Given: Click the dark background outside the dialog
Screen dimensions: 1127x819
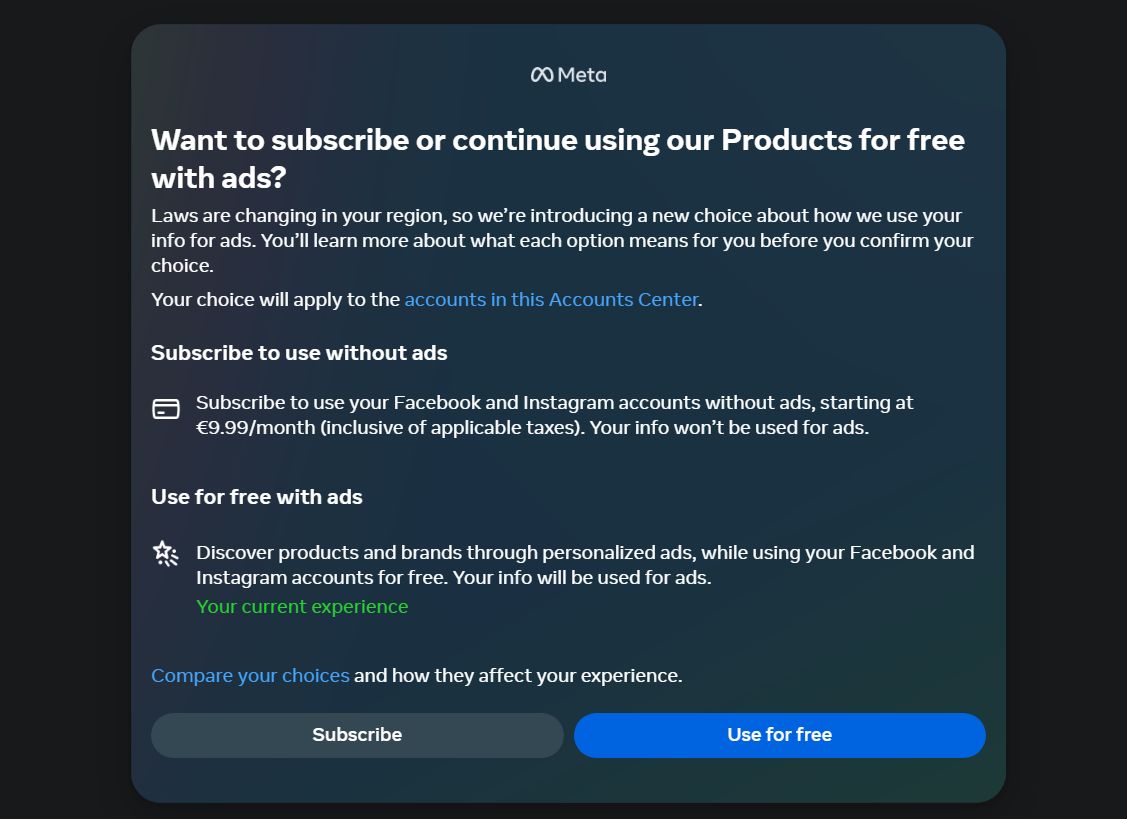Looking at the screenshot, I should (x=60, y=400).
